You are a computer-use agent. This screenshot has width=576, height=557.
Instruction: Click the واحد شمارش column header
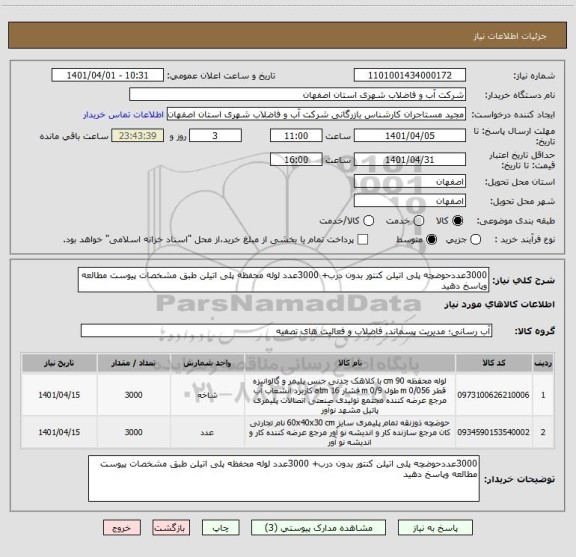[x=207, y=363]
